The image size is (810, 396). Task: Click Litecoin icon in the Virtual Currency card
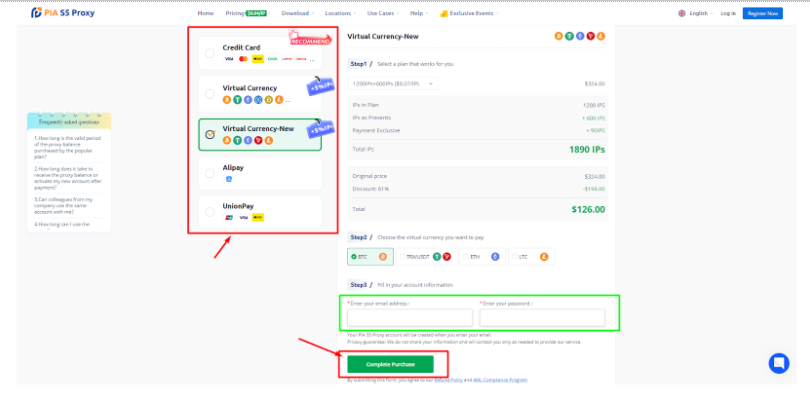point(279,100)
